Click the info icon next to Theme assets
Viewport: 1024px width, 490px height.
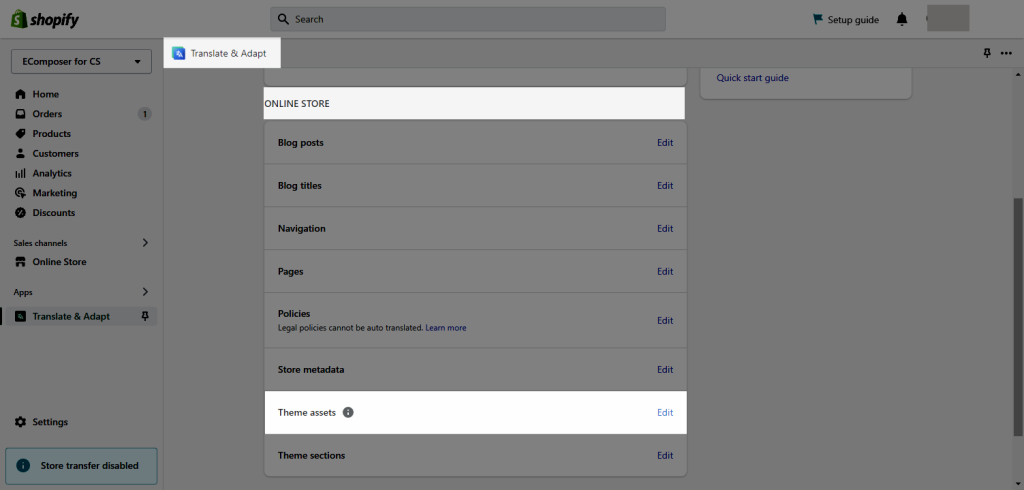tap(348, 412)
